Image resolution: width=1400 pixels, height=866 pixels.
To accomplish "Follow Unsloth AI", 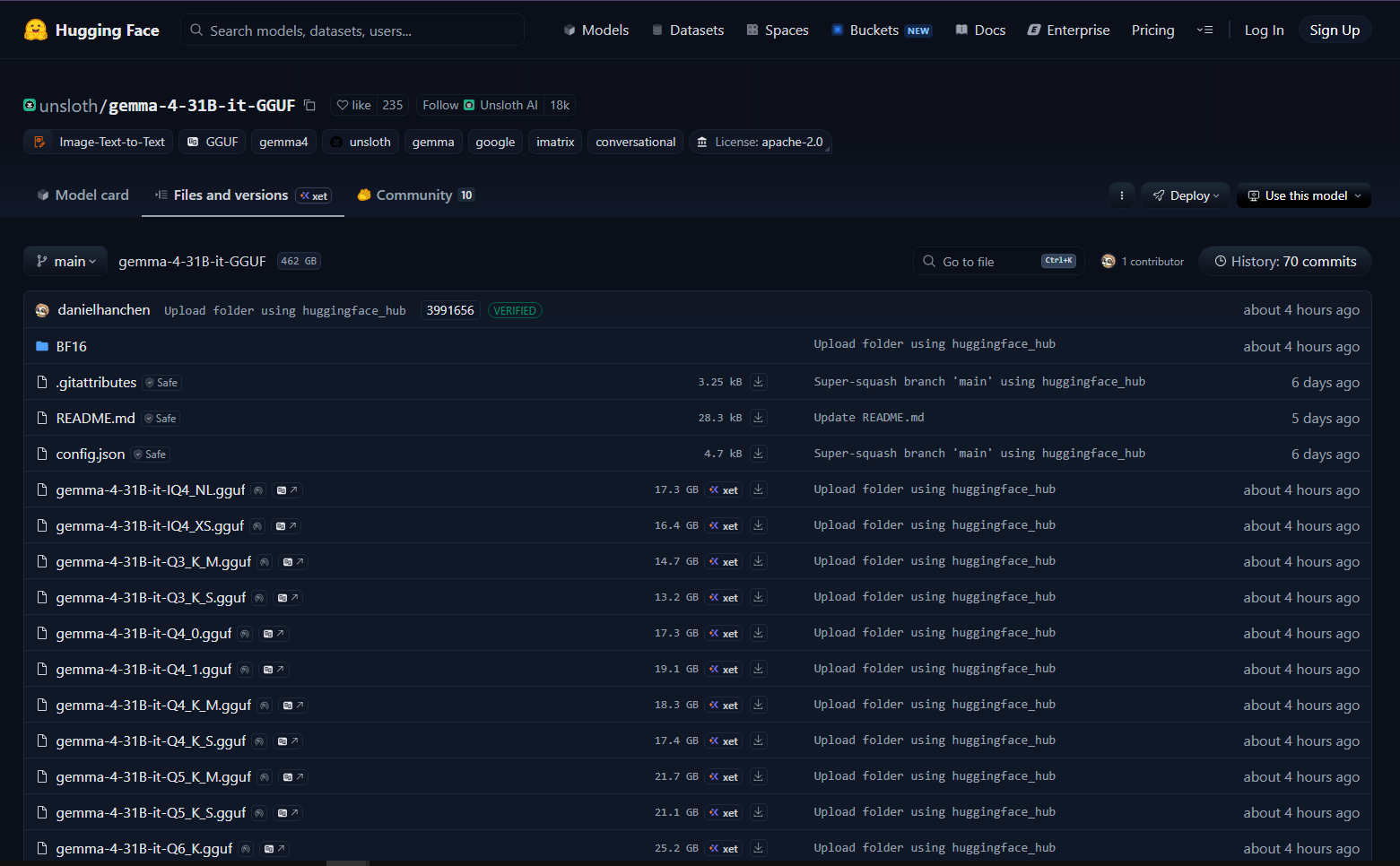I will [x=480, y=105].
